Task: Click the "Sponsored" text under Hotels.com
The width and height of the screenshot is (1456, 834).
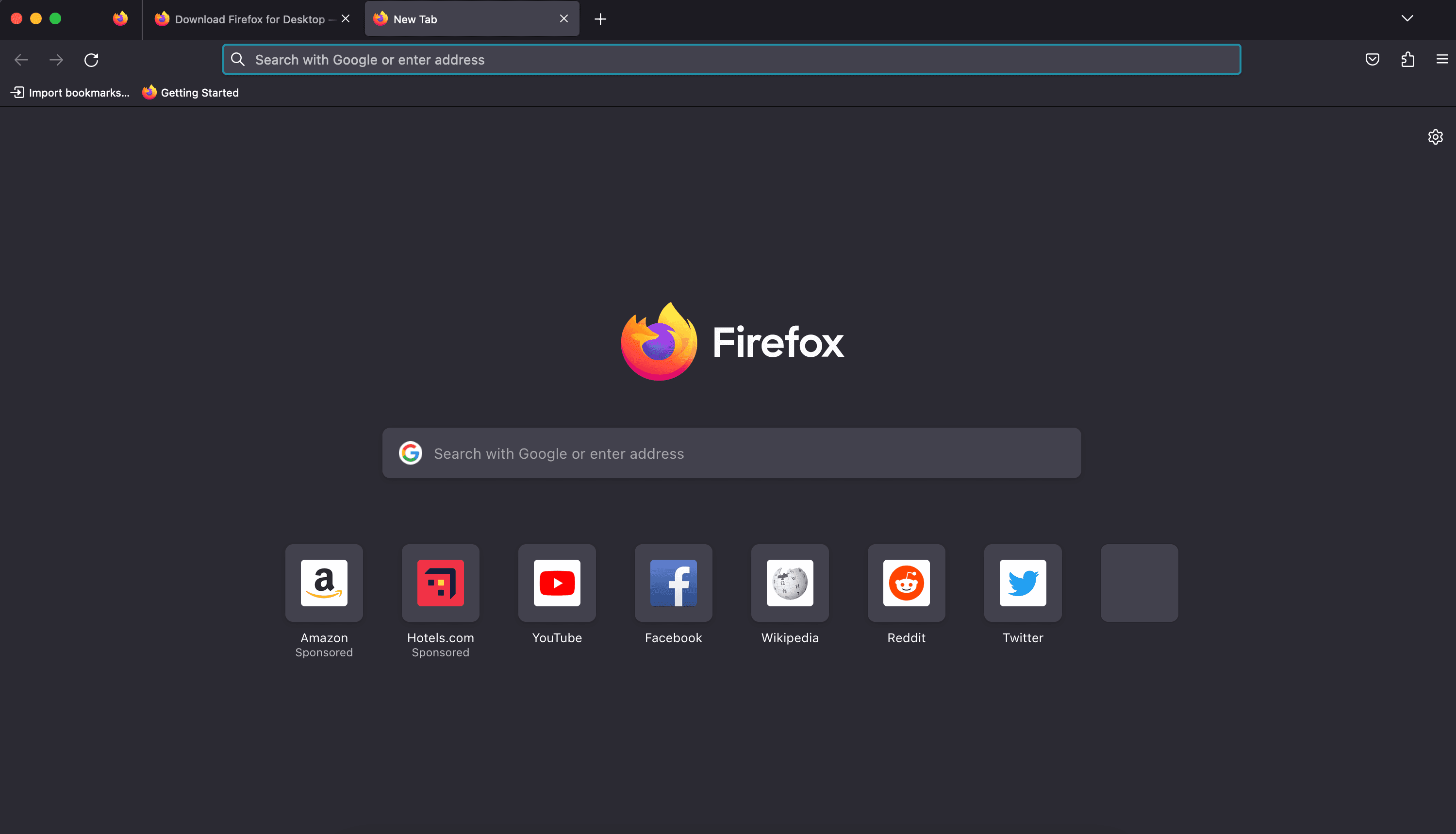Action: (440, 652)
